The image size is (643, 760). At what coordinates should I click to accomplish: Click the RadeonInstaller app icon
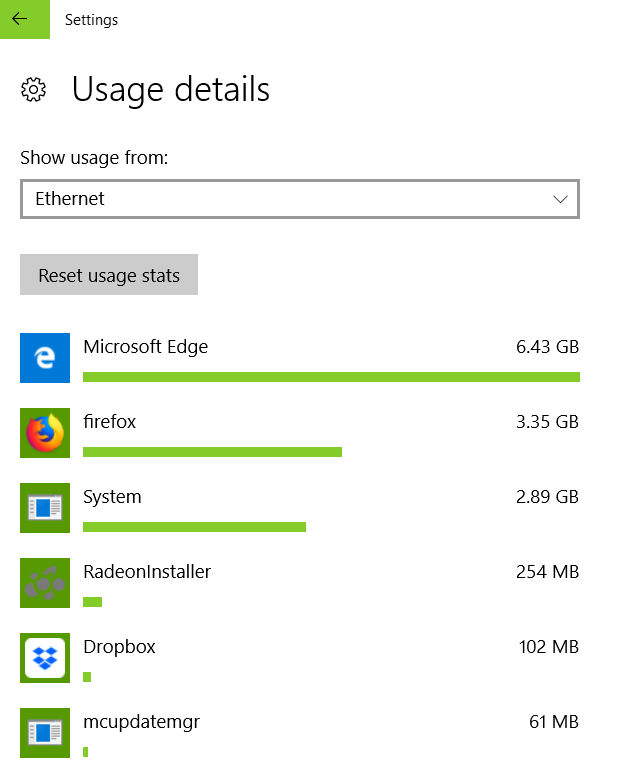tap(45, 583)
